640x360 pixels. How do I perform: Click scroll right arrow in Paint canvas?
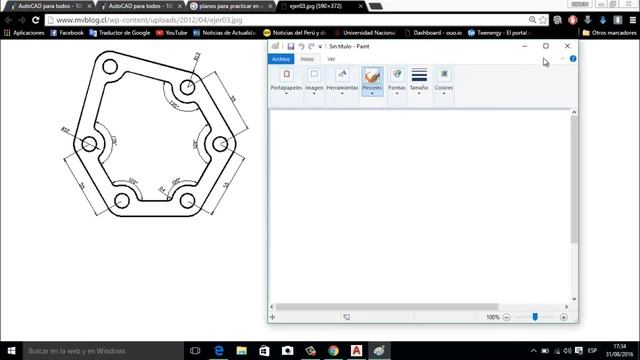pyautogui.click(x=566, y=307)
